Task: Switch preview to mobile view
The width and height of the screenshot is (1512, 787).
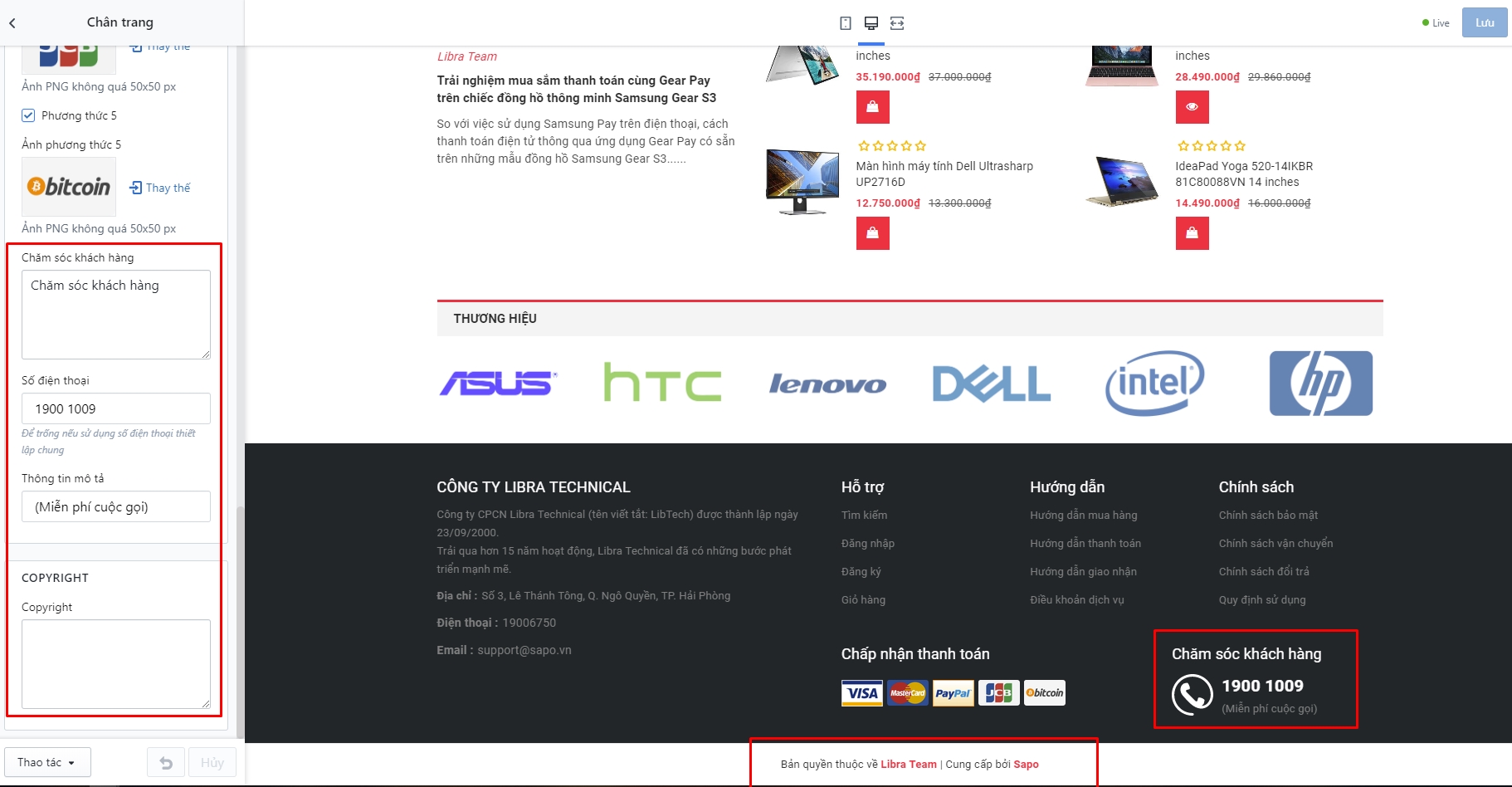Action: point(846,23)
